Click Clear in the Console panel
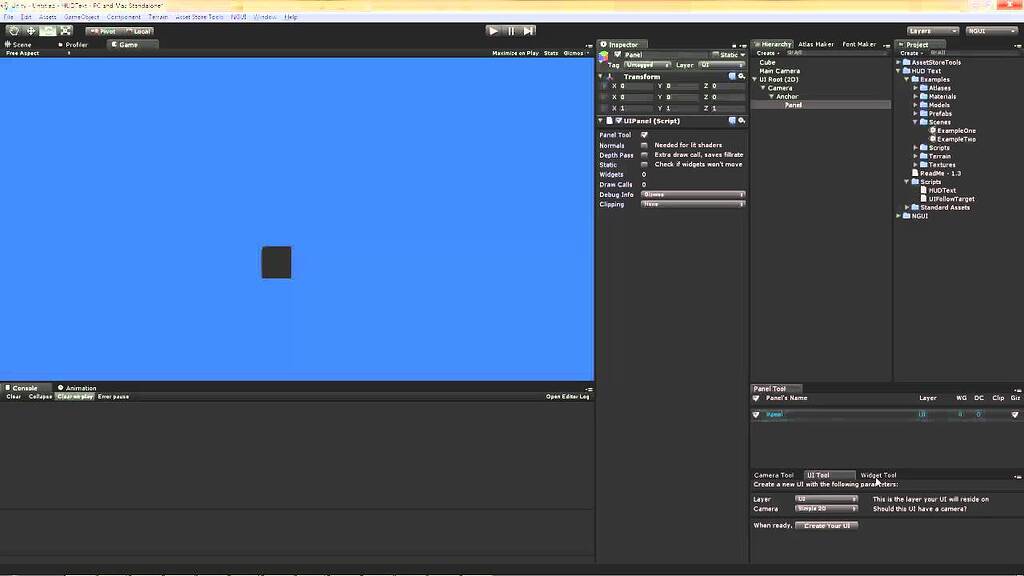The width and height of the screenshot is (1024, 576). (12, 396)
